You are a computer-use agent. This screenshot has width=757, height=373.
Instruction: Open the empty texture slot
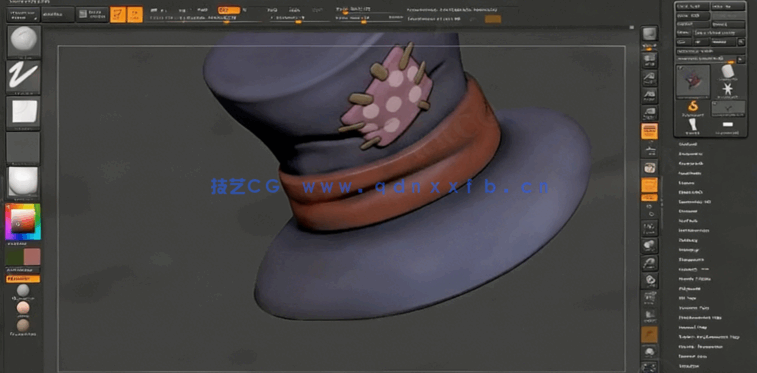(24, 148)
